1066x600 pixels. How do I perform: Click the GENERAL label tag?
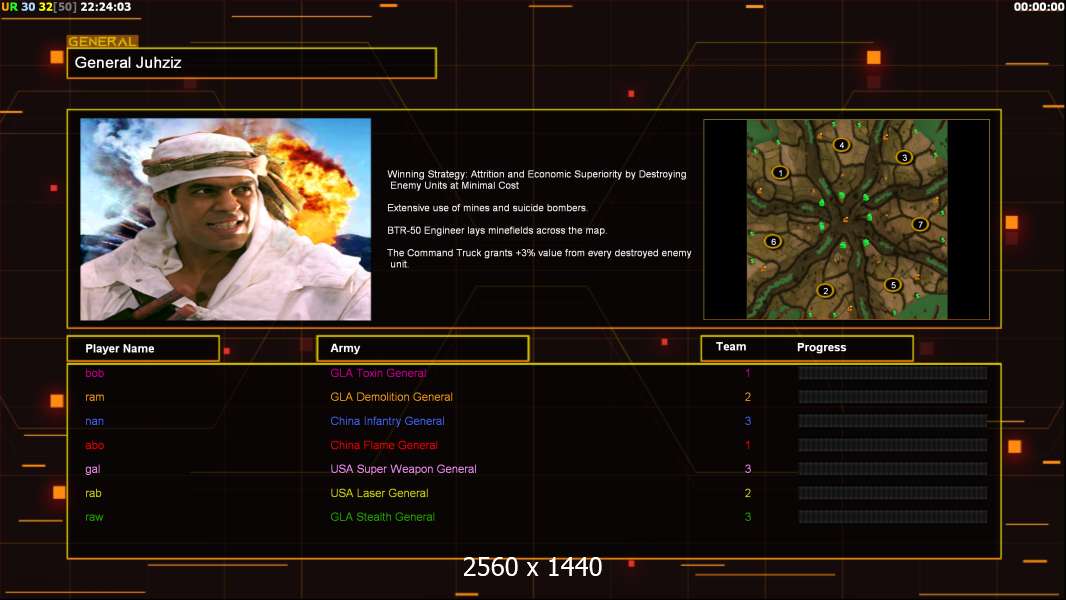click(102, 41)
